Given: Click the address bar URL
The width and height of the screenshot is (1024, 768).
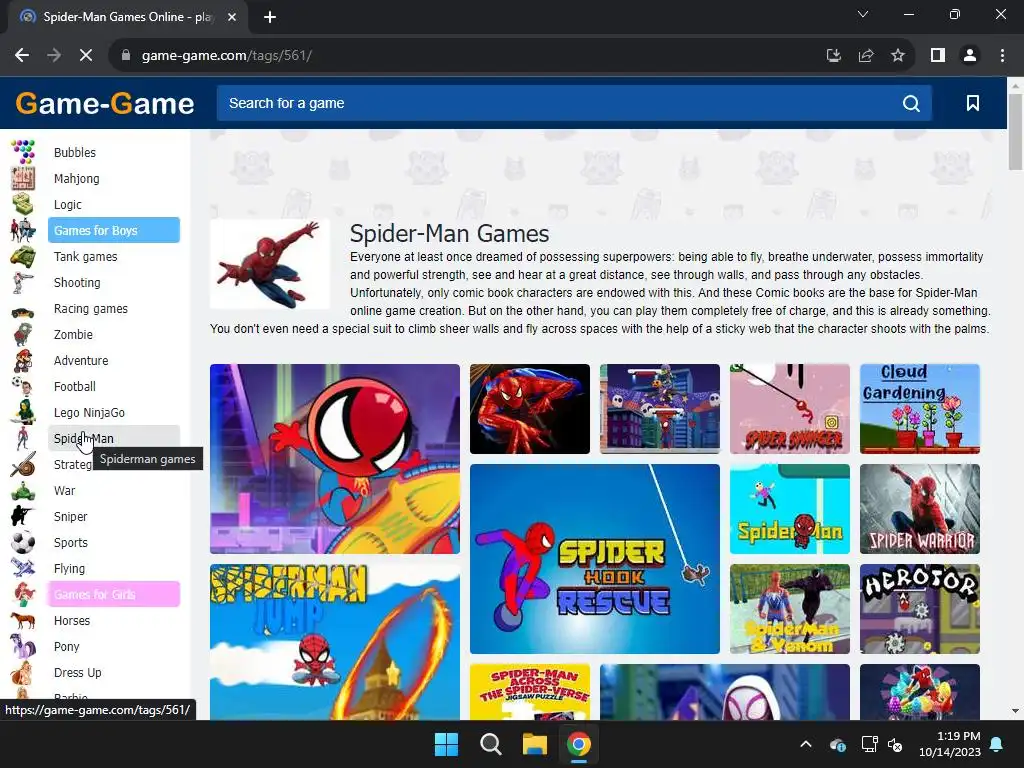Looking at the screenshot, I should 227,56.
